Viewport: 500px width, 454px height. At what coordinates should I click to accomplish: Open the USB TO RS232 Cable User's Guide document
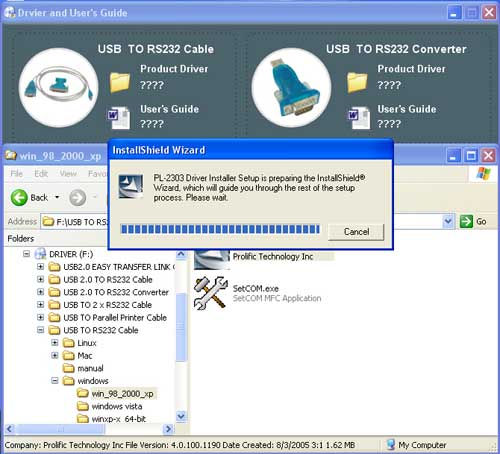(x=119, y=117)
